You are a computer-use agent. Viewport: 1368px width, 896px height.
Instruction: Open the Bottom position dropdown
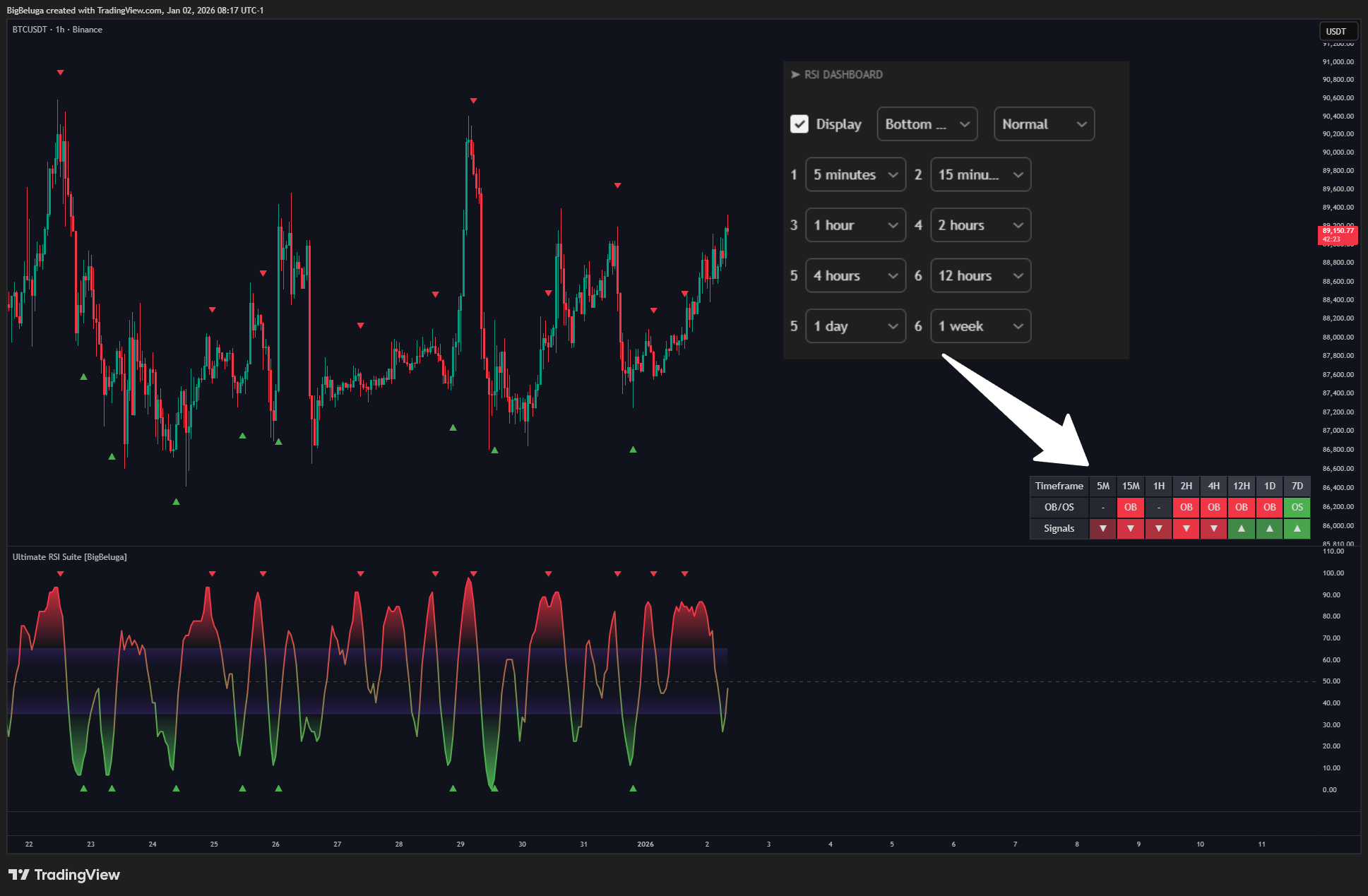coord(927,124)
